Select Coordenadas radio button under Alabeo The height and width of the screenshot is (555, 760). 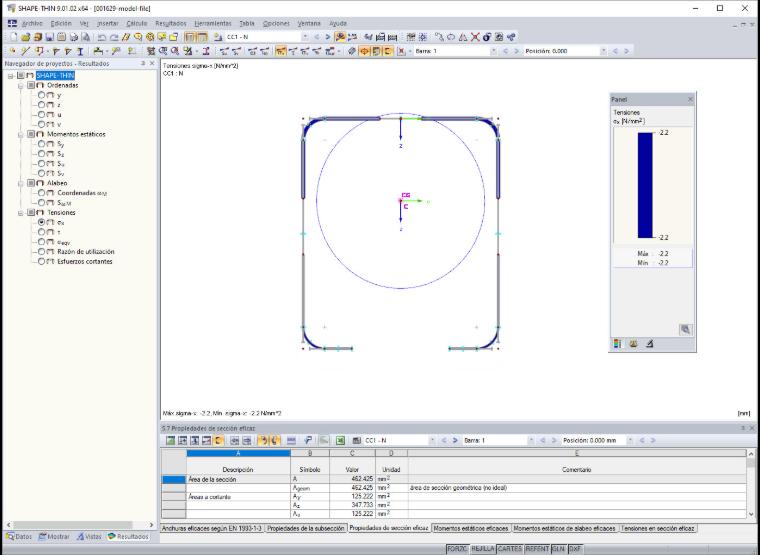pos(42,193)
